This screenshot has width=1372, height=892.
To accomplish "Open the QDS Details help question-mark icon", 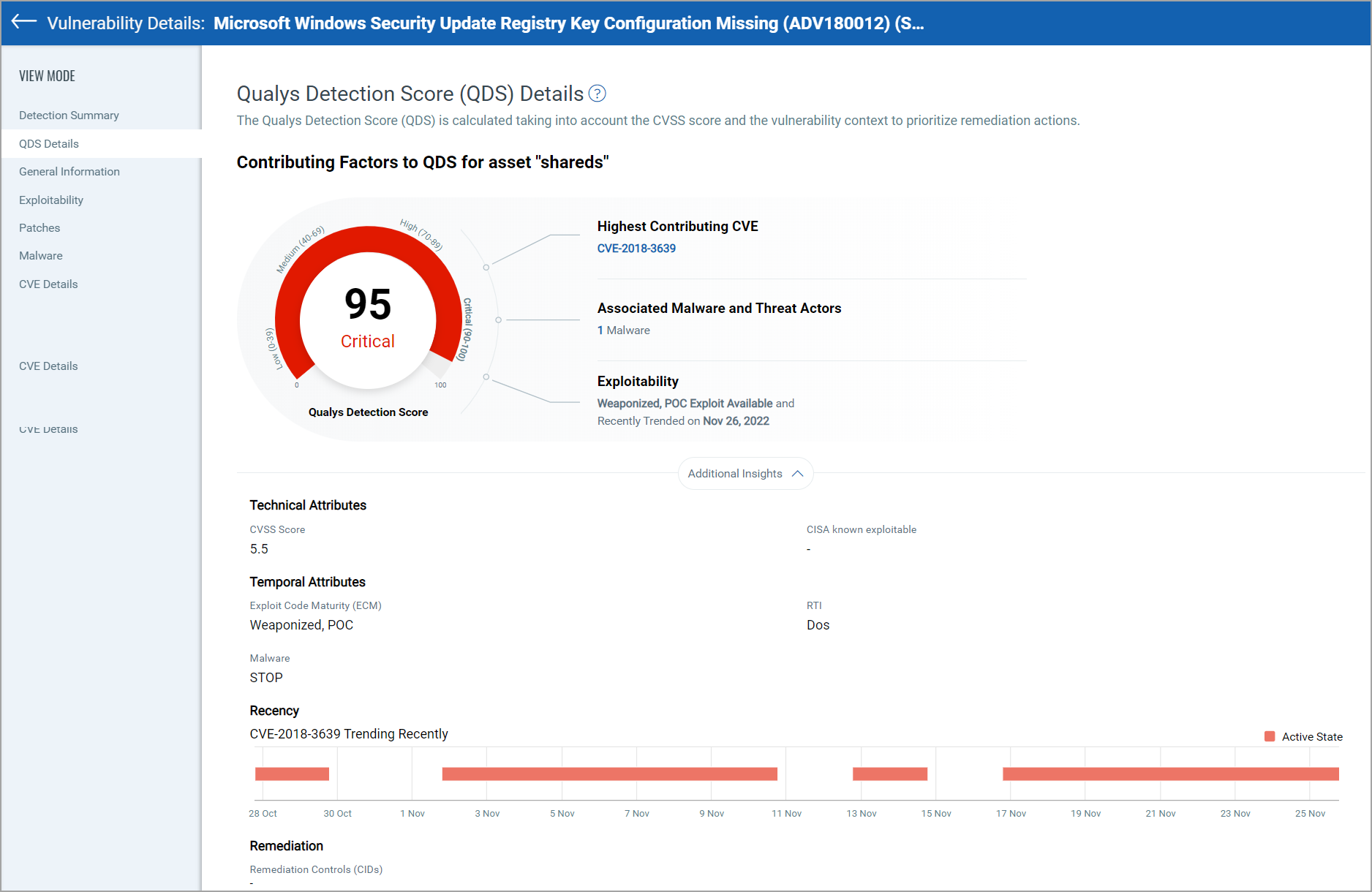I will [x=597, y=94].
